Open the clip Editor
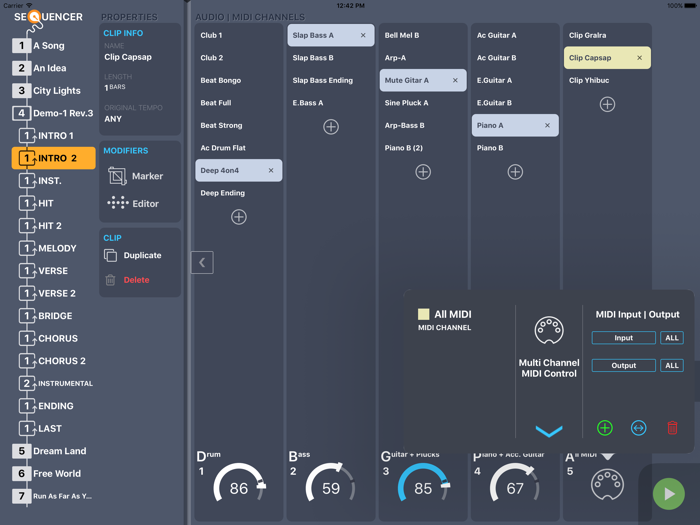This screenshot has width=700, height=525. tap(133, 203)
